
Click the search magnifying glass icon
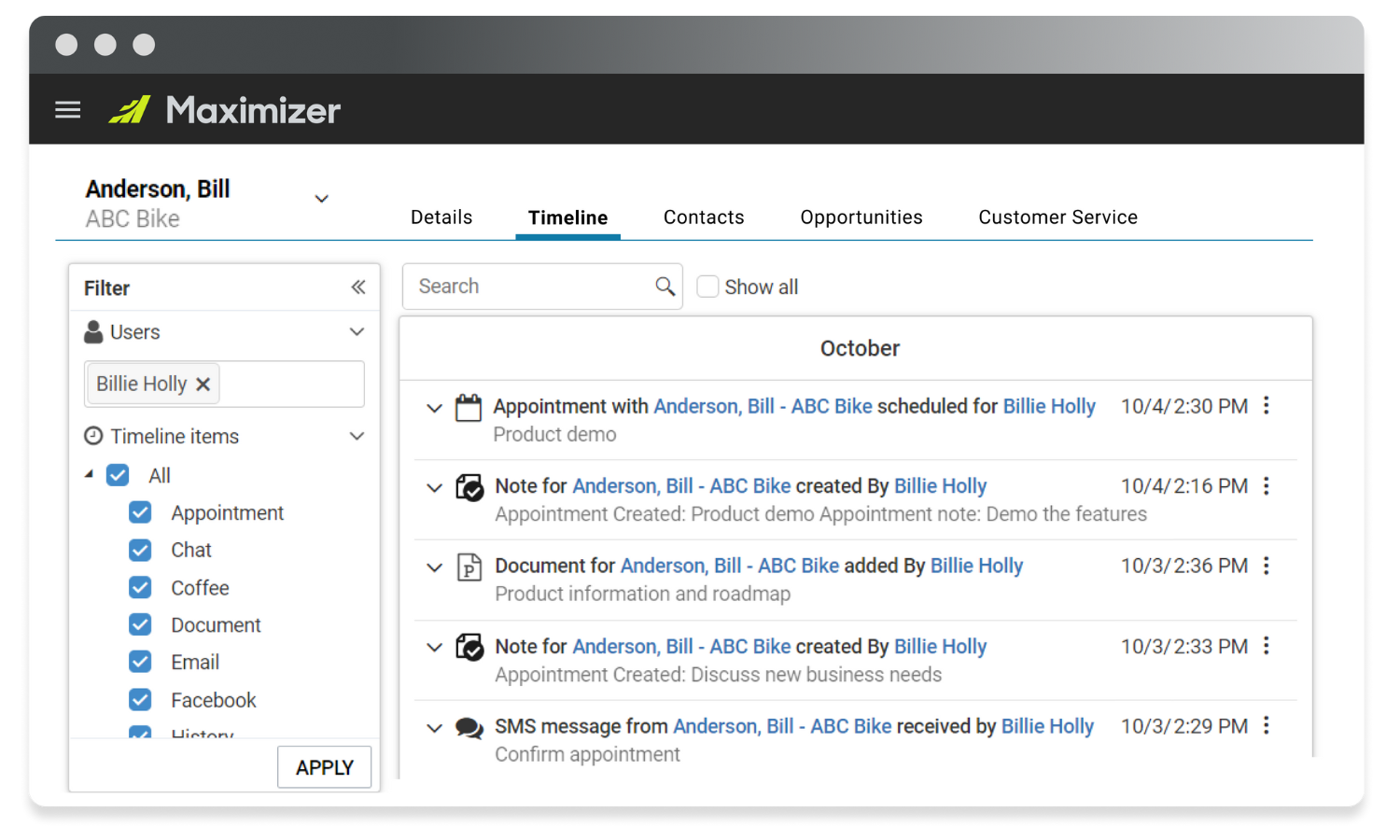coord(665,287)
